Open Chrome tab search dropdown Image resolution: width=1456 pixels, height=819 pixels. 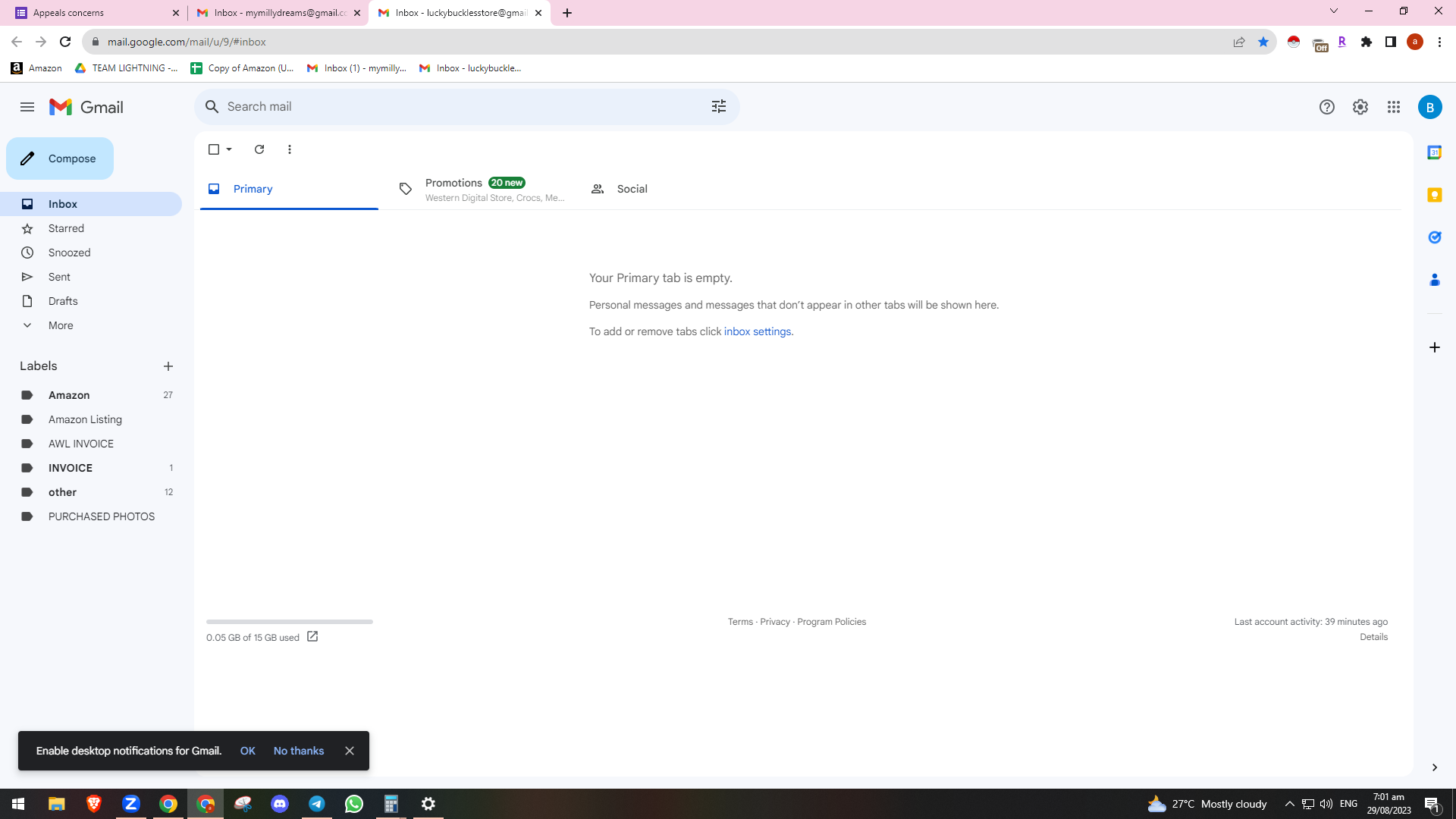coord(1334,11)
